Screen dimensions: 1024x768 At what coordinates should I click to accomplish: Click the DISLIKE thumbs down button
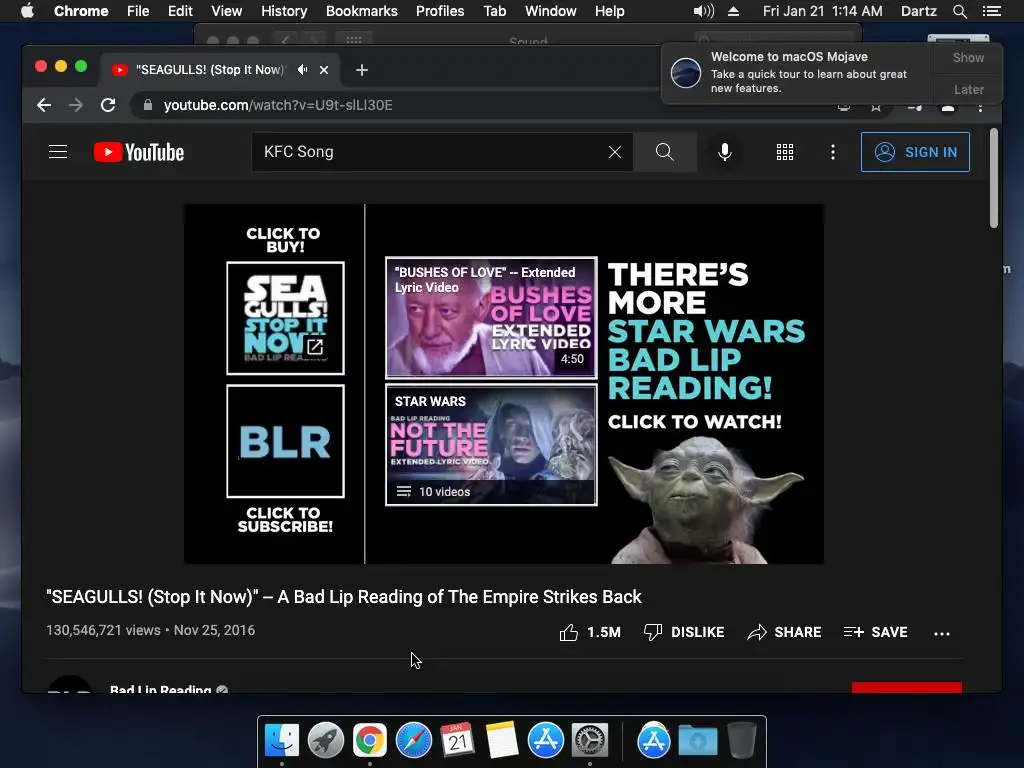tap(684, 632)
